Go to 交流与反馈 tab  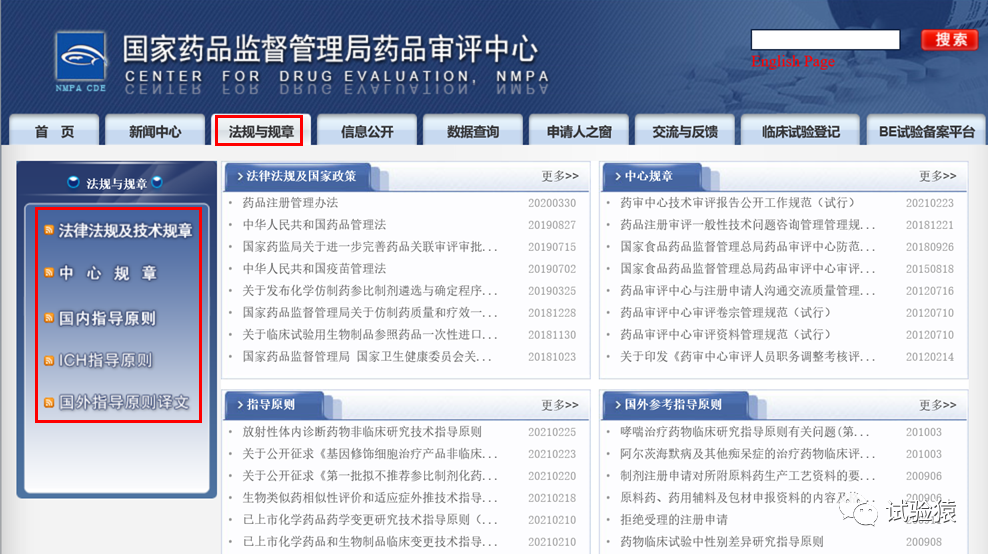pos(685,131)
